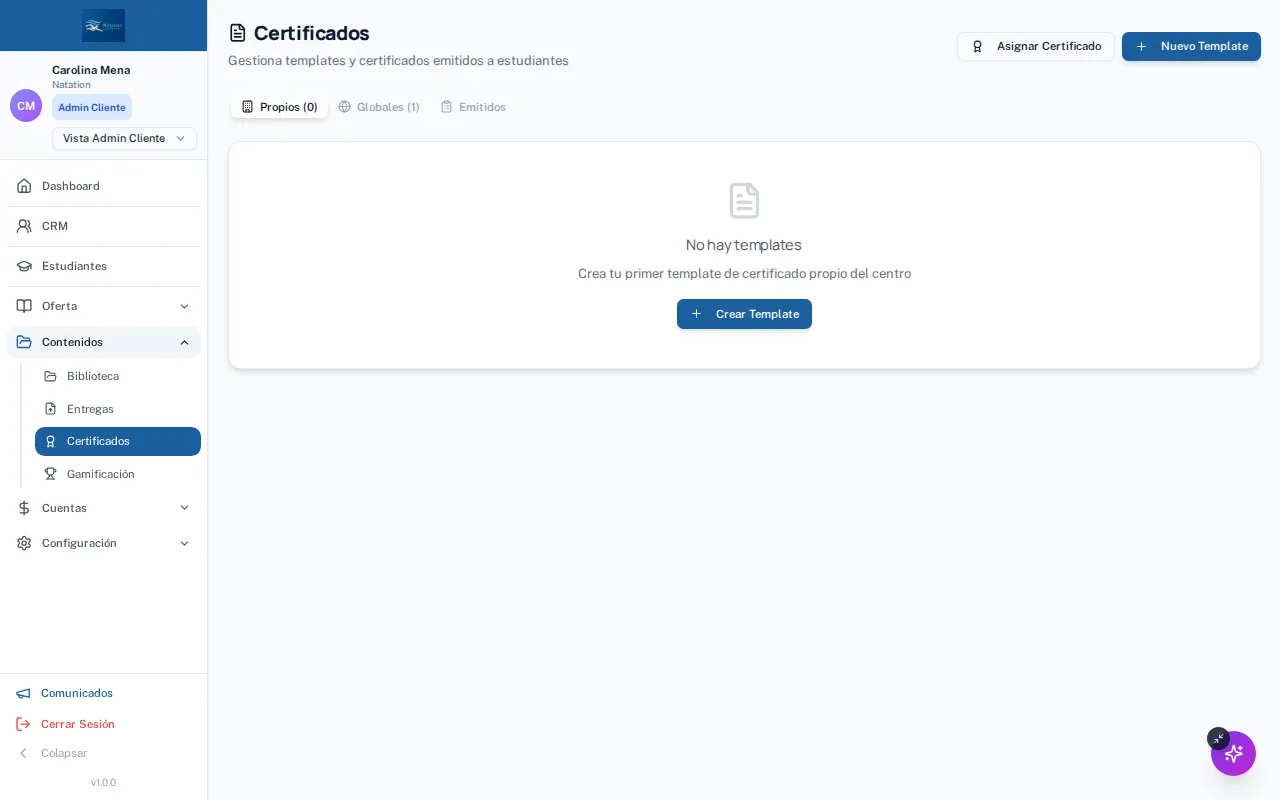Click the Estudiantes graduation cap icon
Image resolution: width=1280 pixels, height=800 pixels.
(x=24, y=266)
